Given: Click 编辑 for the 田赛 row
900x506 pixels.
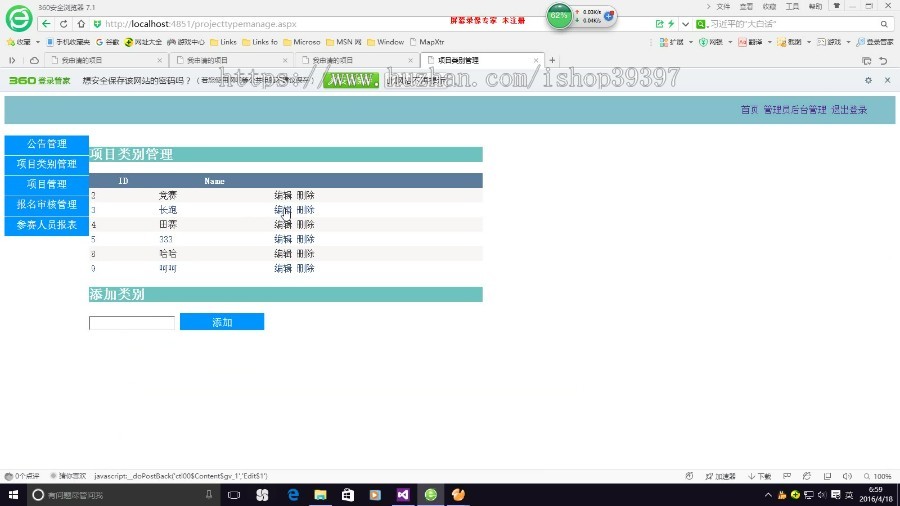Looking at the screenshot, I should point(283,224).
